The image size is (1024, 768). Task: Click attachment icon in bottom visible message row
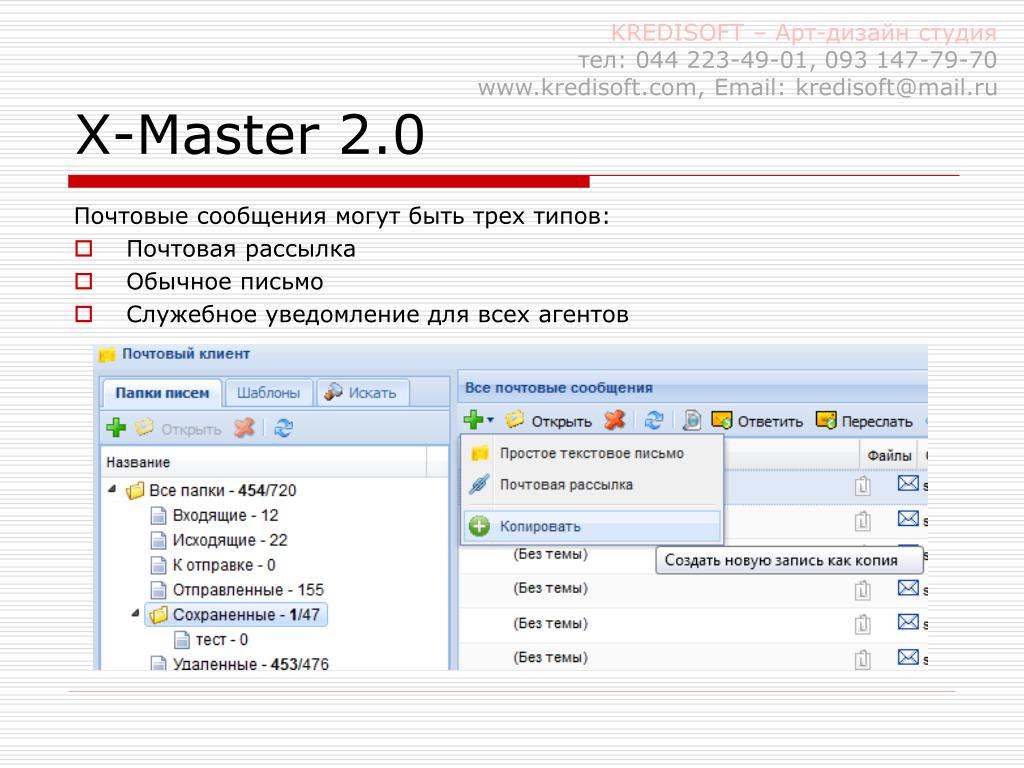click(x=863, y=659)
